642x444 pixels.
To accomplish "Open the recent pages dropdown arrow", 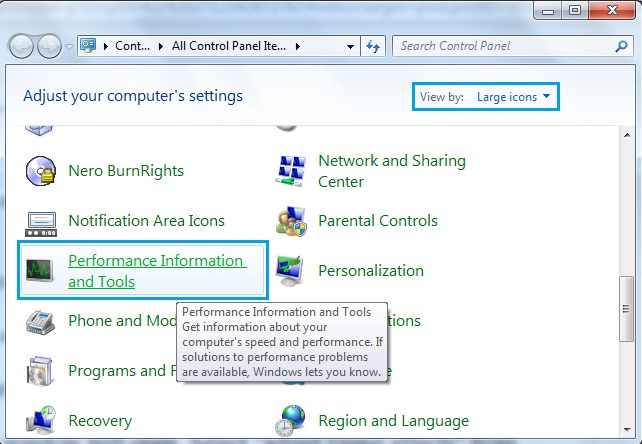I will (x=69, y=47).
